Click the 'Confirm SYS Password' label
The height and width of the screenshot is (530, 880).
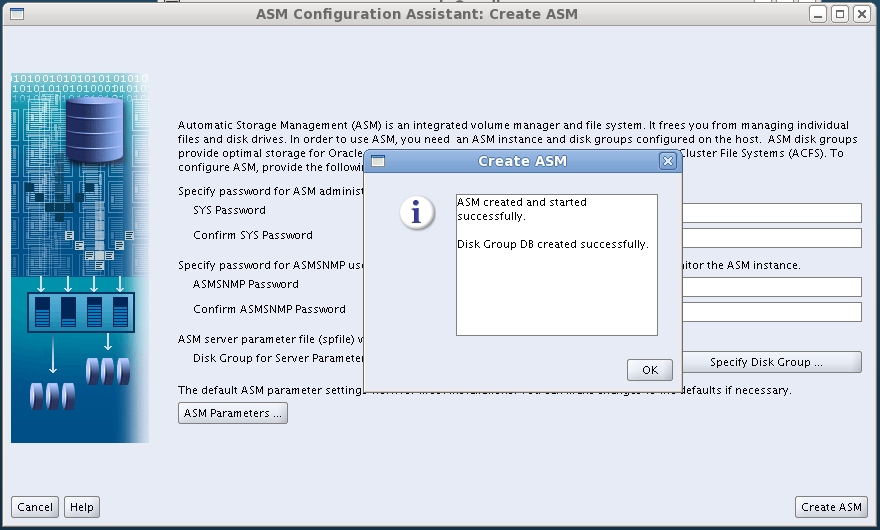coord(253,235)
